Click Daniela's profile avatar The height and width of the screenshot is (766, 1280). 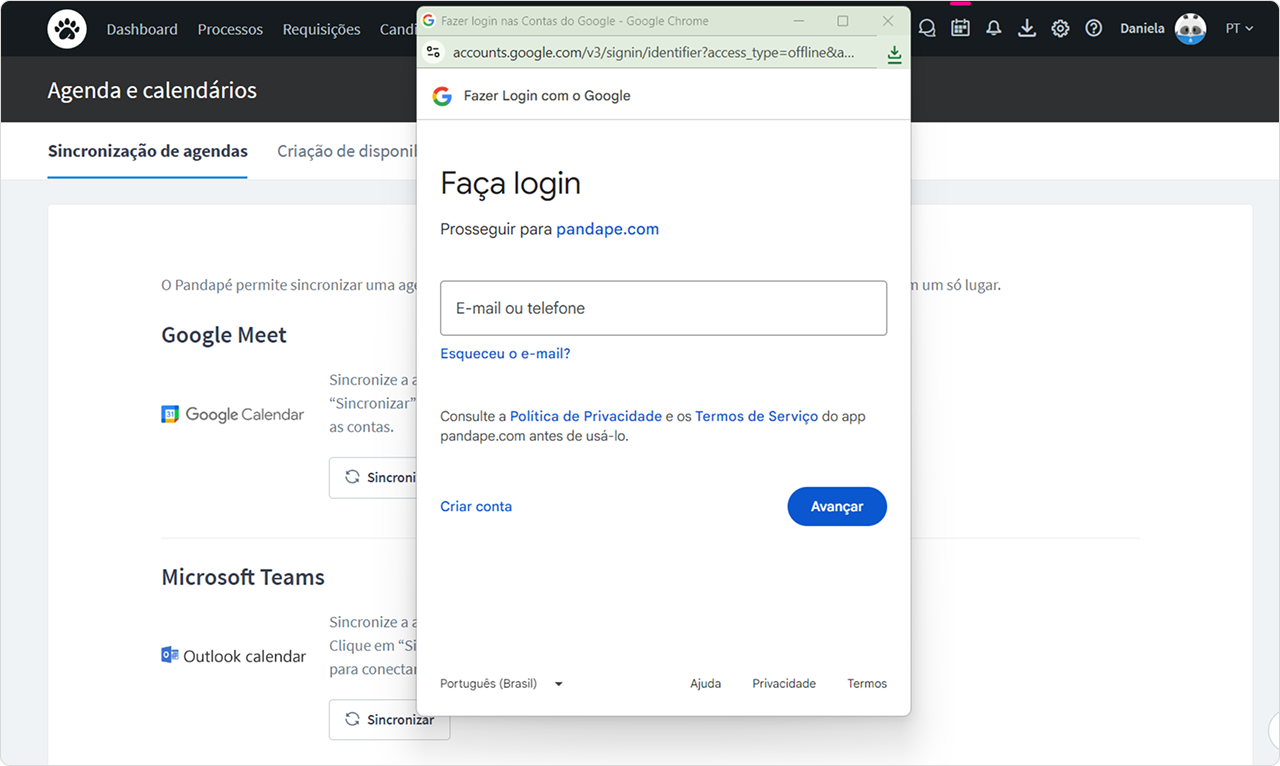coord(1190,29)
